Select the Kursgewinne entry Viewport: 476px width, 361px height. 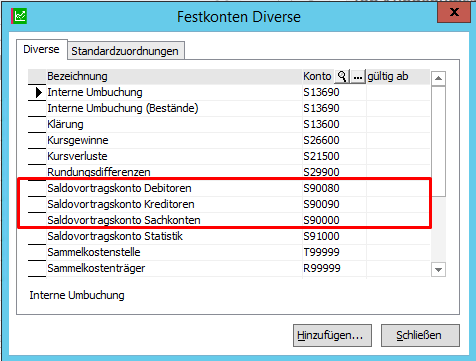click(x=78, y=140)
